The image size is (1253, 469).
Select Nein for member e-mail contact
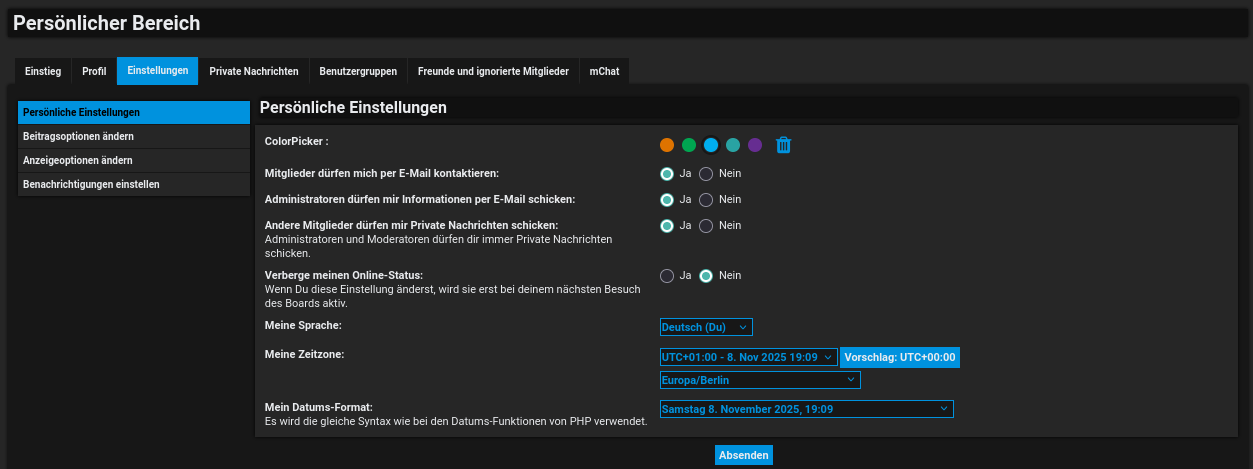pyautogui.click(x=706, y=174)
